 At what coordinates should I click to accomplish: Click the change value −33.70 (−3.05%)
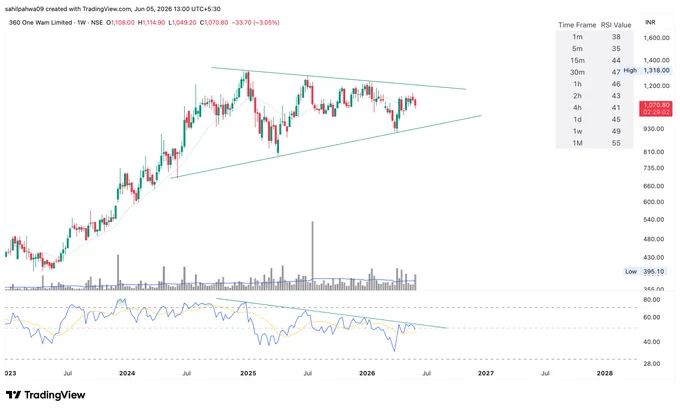point(255,23)
